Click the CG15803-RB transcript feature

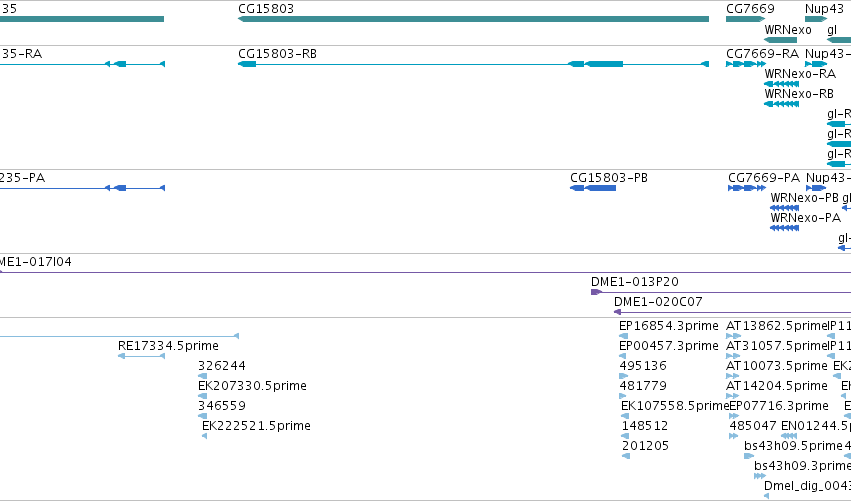[473, 64]
